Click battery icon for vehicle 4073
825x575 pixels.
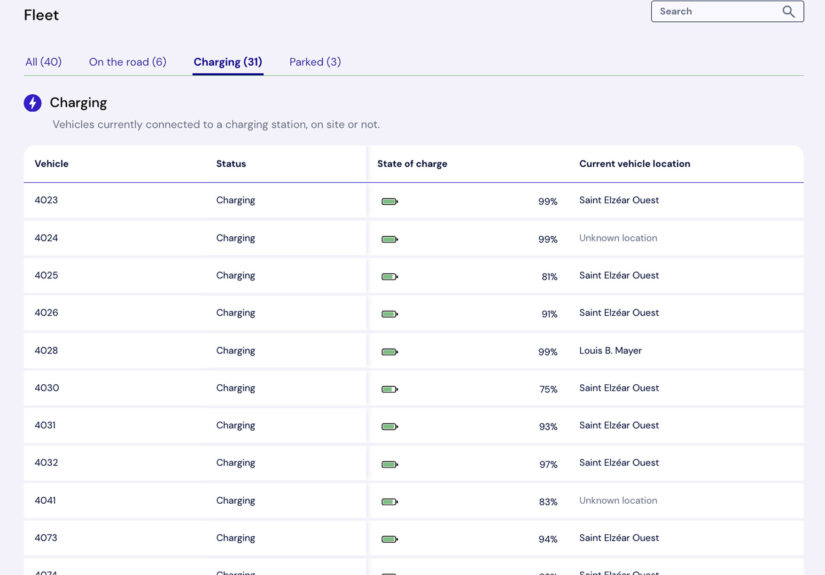pos(389,539)
